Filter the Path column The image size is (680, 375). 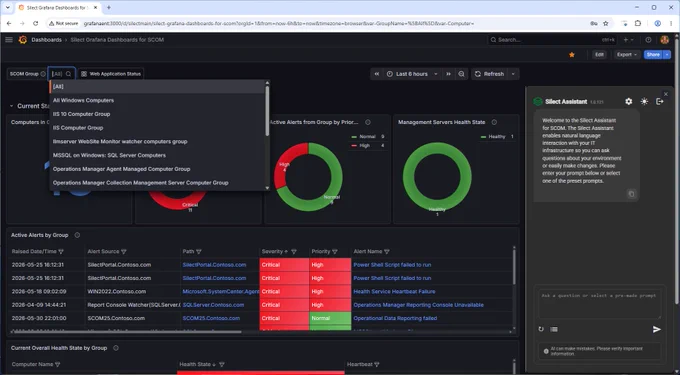(x=199, y=252)
